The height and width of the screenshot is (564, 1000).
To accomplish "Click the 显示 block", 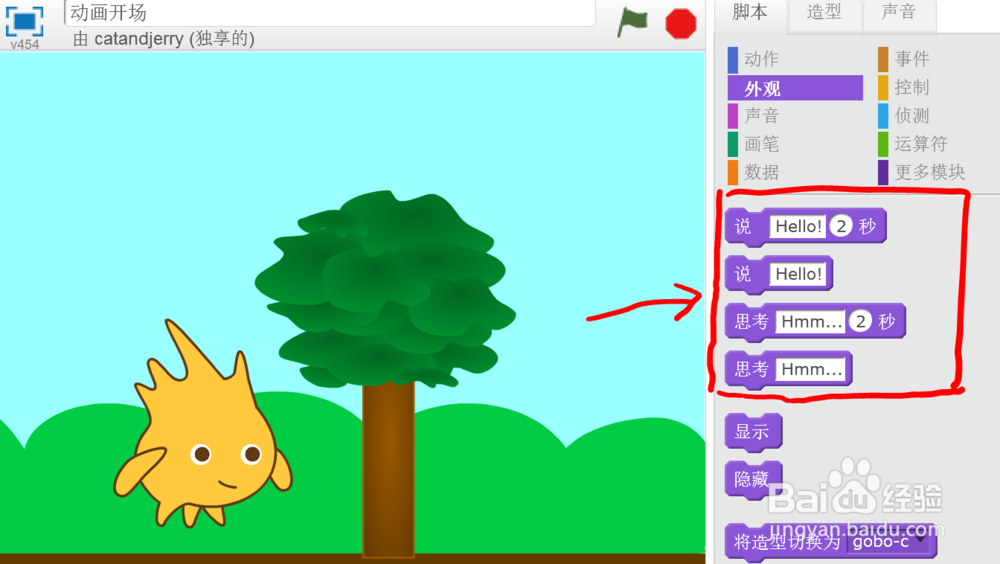I will [x=753, y=432].
